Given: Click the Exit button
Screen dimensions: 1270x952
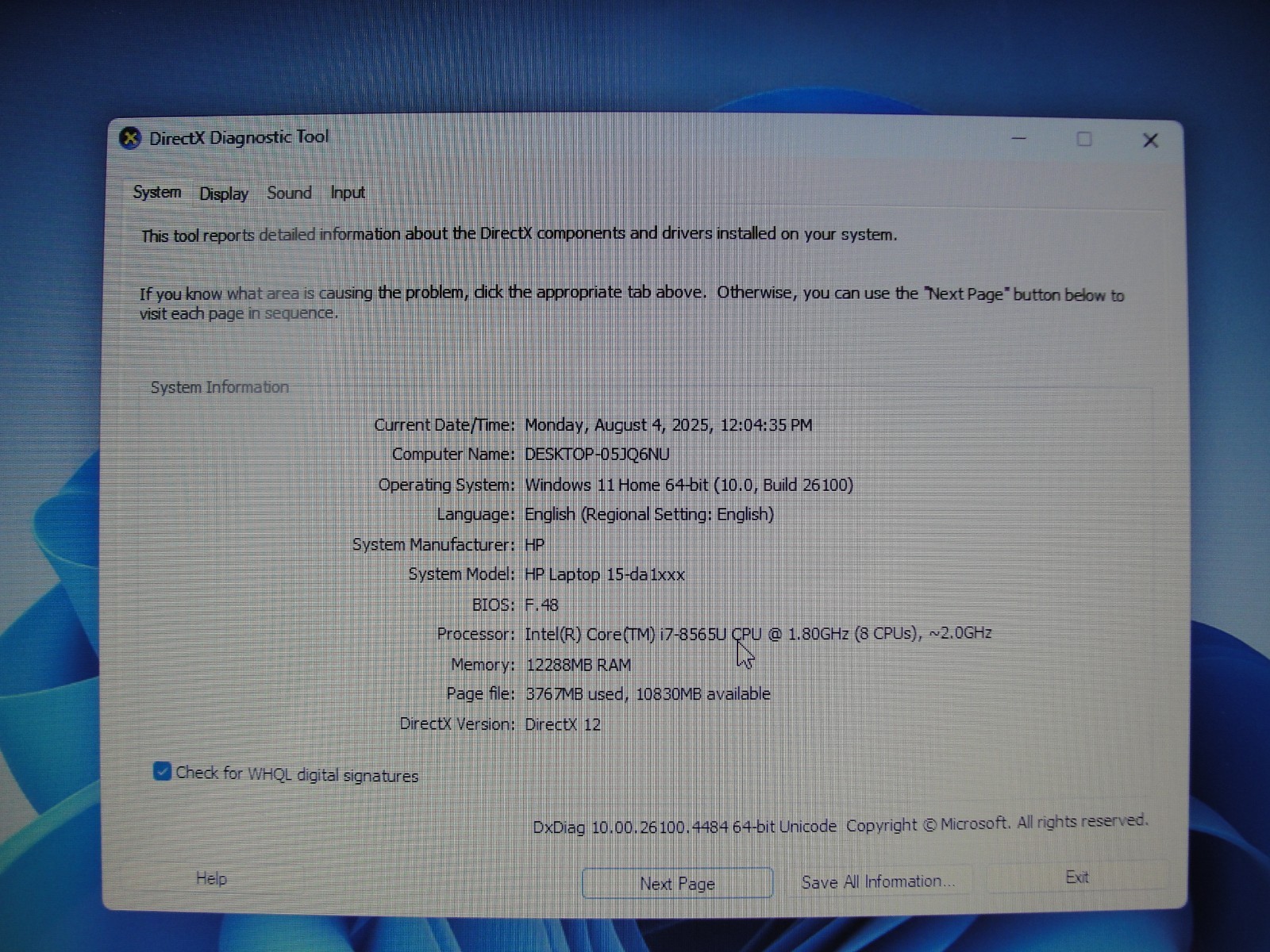Looking at the screenshot, I should [x=1076, y=877].
